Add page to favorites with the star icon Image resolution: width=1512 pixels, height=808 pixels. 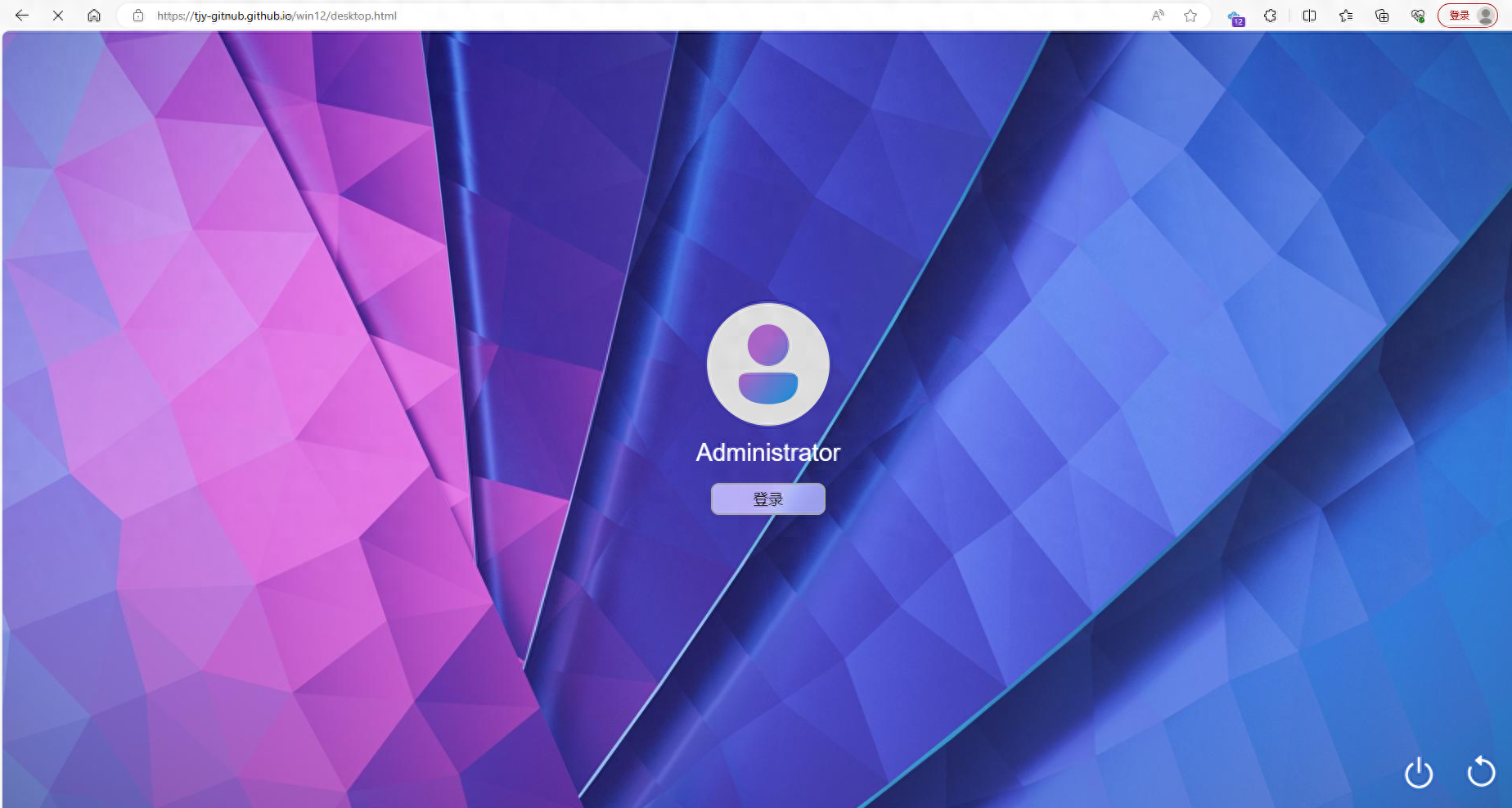click(x=1190, y=16)
